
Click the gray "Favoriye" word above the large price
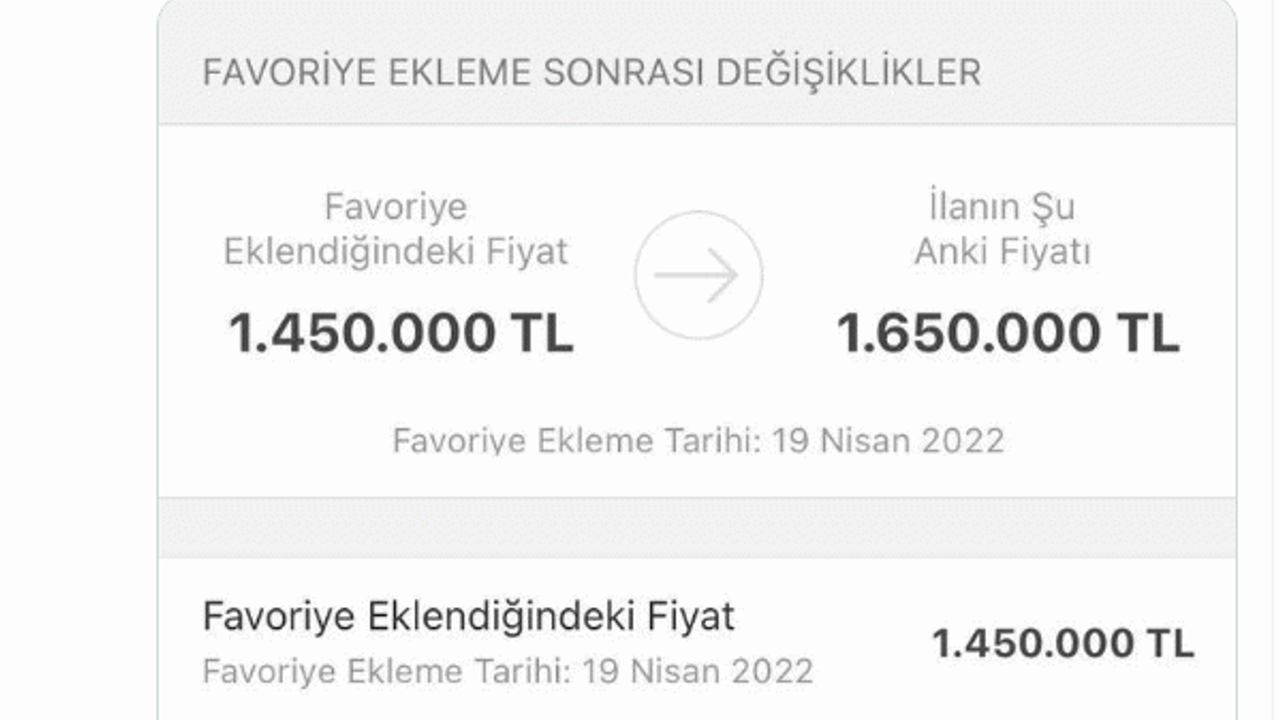click(396, 208)
